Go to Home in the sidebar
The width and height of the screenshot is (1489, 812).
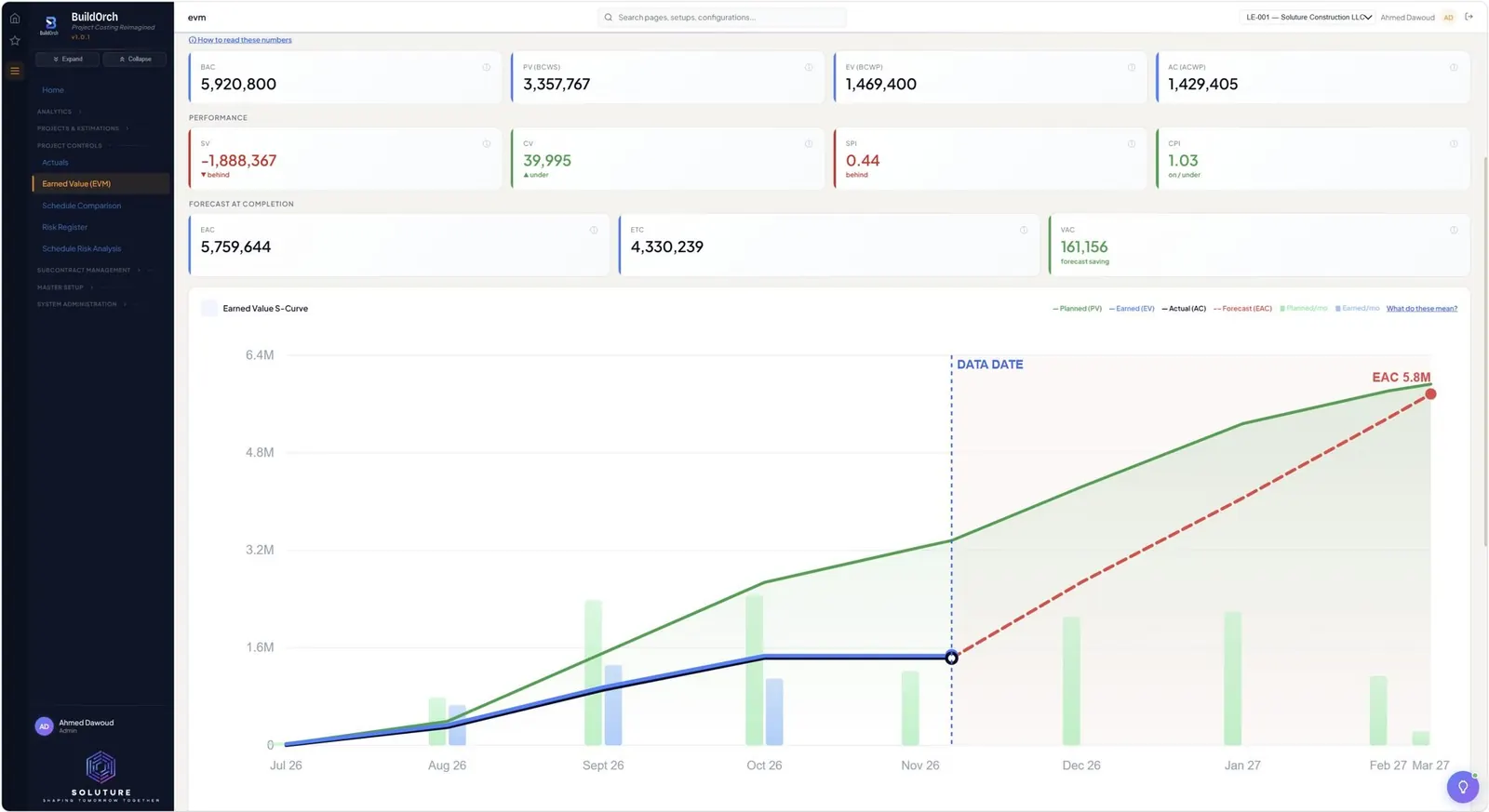tap(53, 90)
